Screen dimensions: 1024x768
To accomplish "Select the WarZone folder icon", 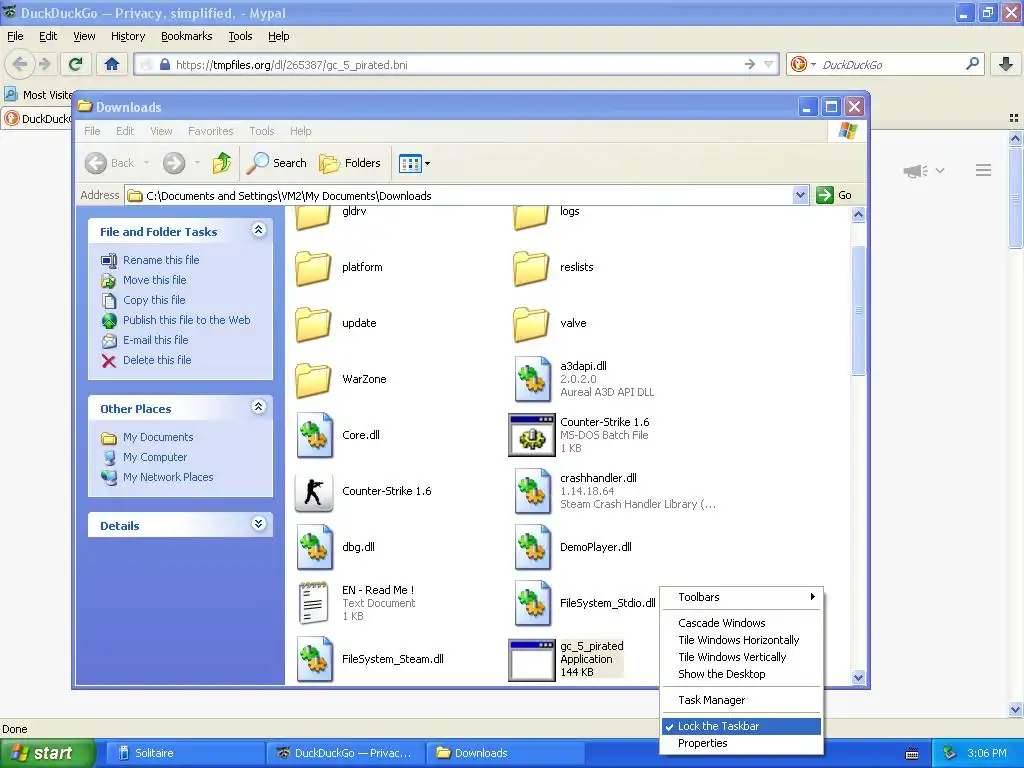I will click(313, 379).
